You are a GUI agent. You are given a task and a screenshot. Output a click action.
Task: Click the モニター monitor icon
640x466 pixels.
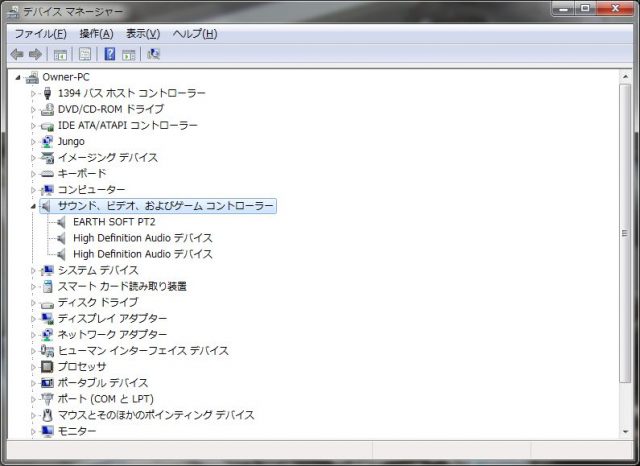(47, 431)
